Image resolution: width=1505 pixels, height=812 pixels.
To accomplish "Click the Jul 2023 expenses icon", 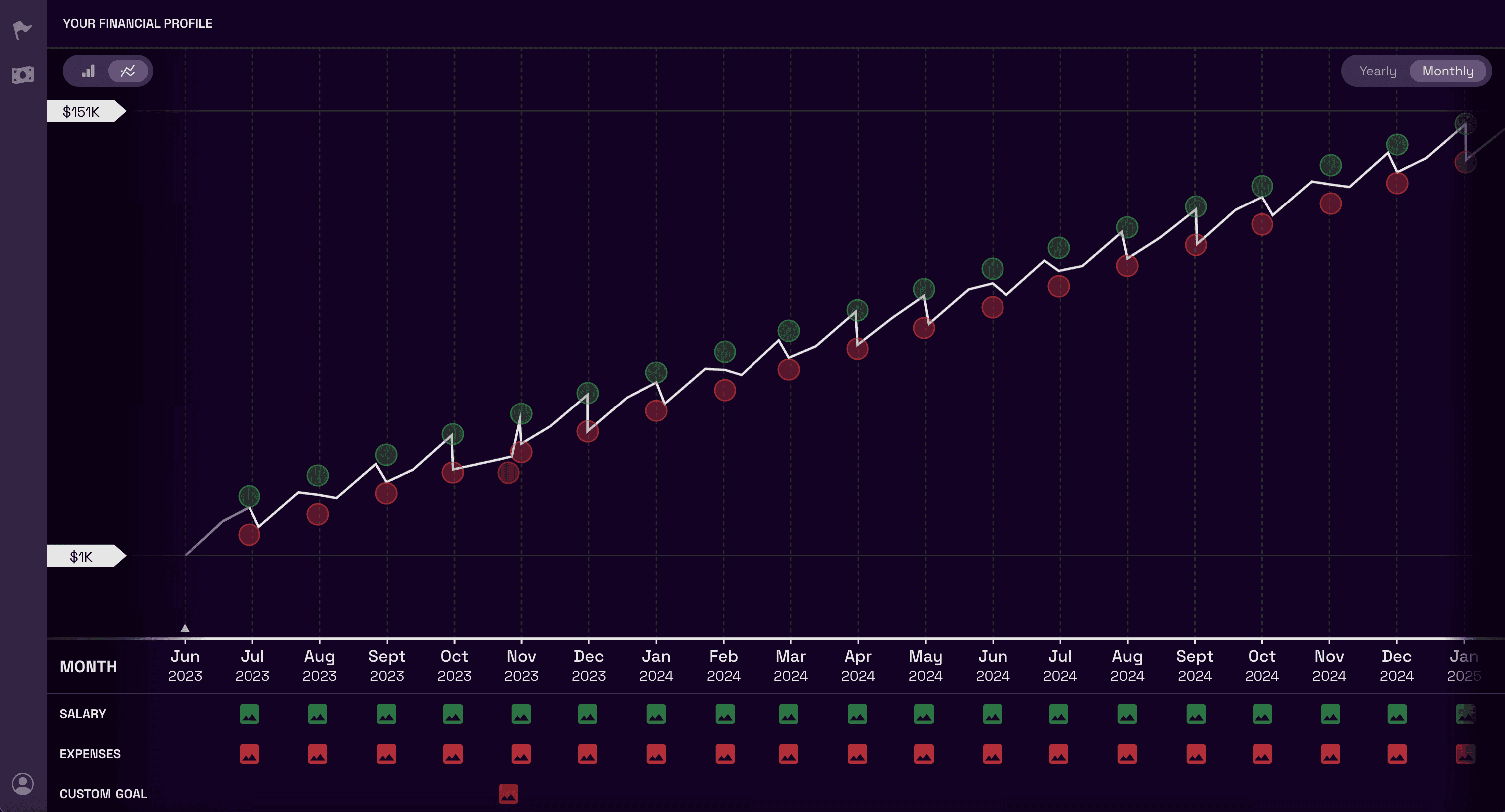I will click(250, 754).
